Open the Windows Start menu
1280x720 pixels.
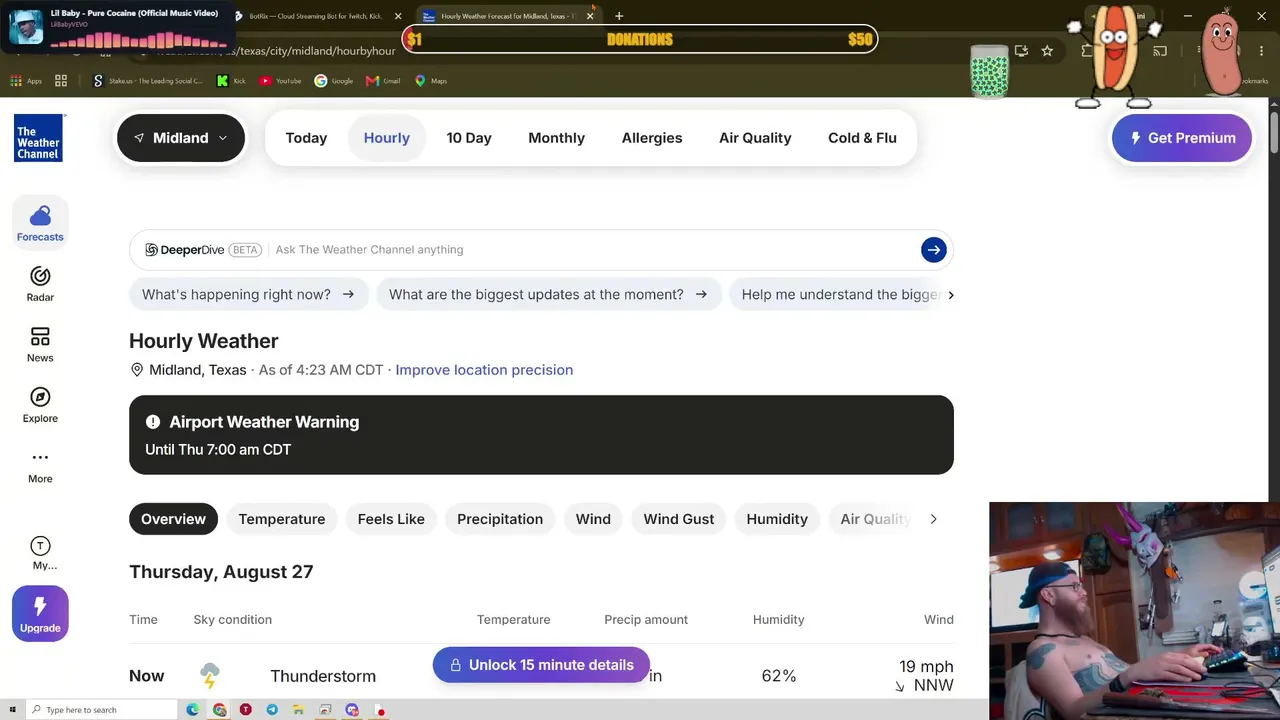click(12, 710)
